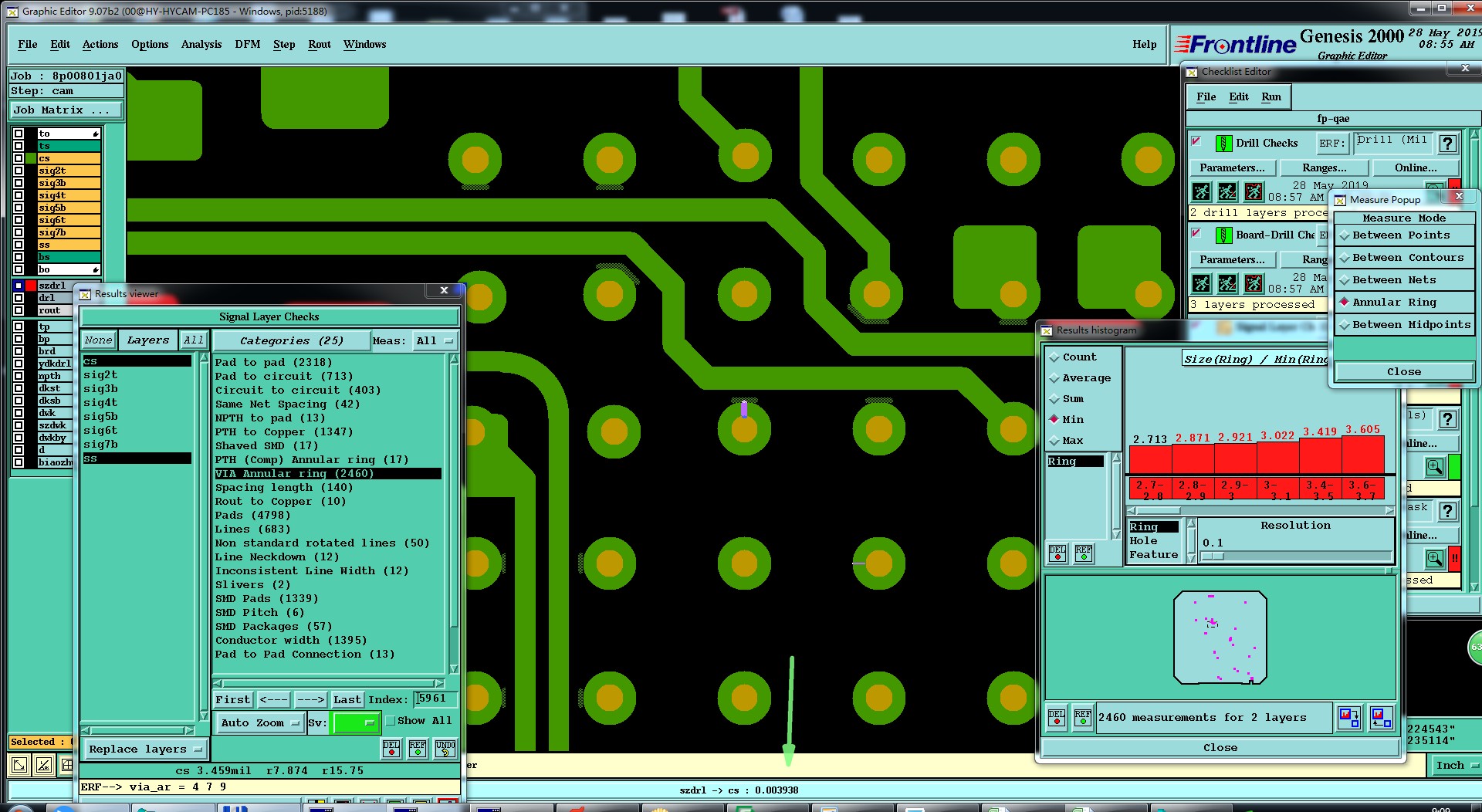Click UNDO icon in Results viewer
The width and height of the screenshot is (1482, 812).
coord(445,748)
